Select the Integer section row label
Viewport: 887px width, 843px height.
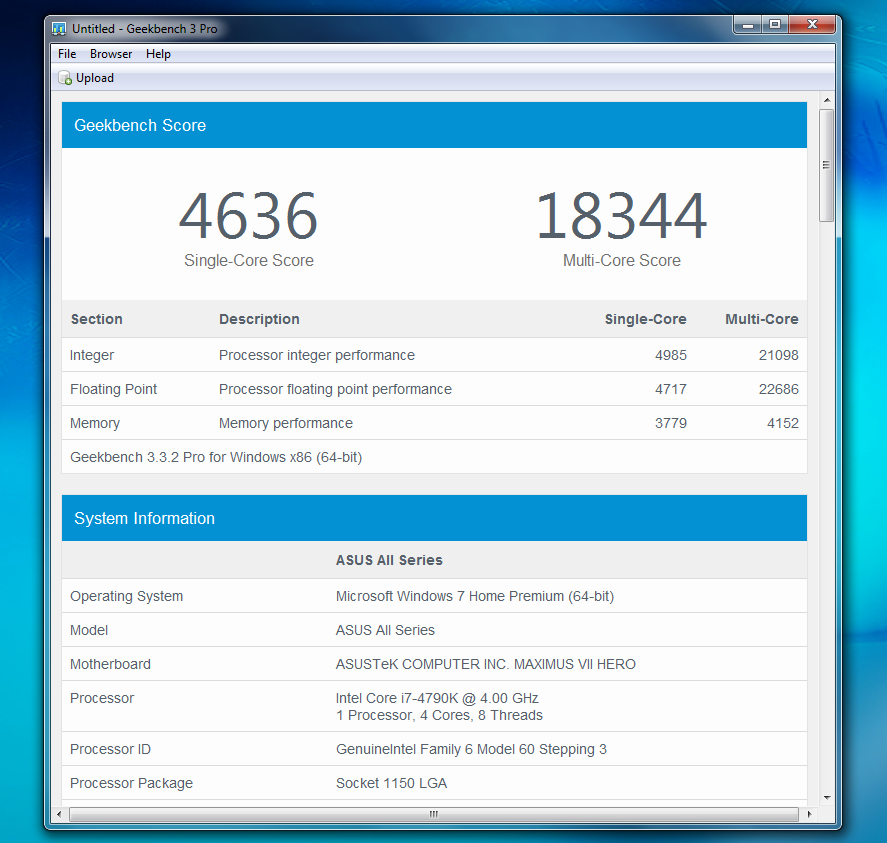[92, 355]
